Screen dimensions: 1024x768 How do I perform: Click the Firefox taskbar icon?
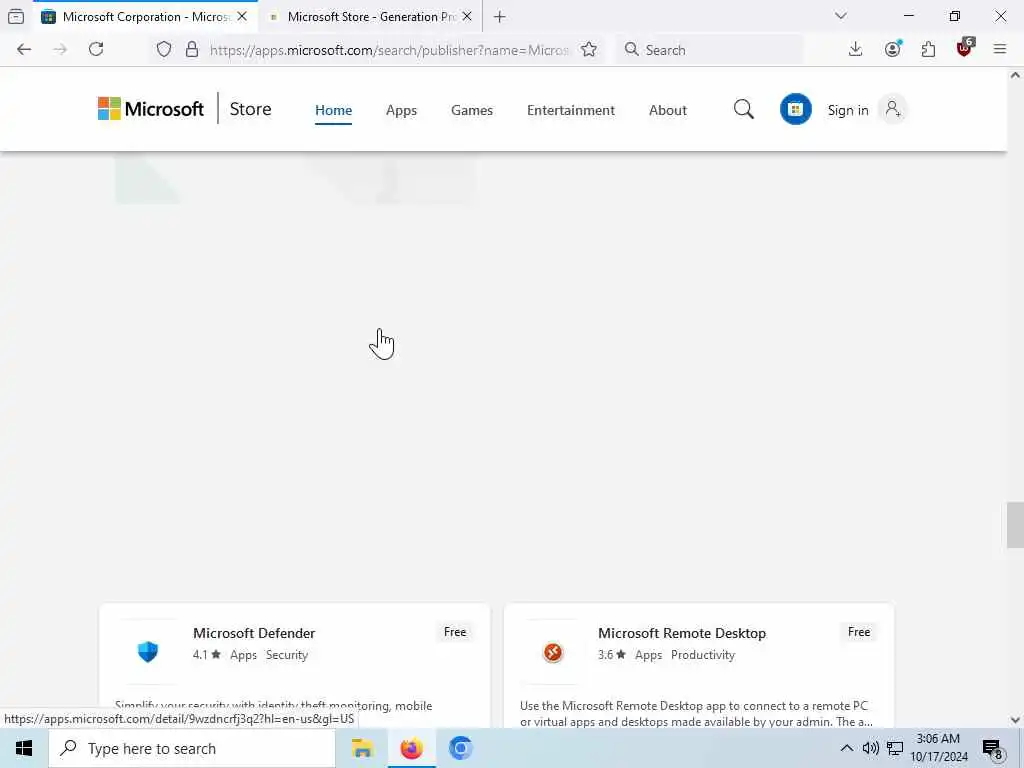pos(411,748)
